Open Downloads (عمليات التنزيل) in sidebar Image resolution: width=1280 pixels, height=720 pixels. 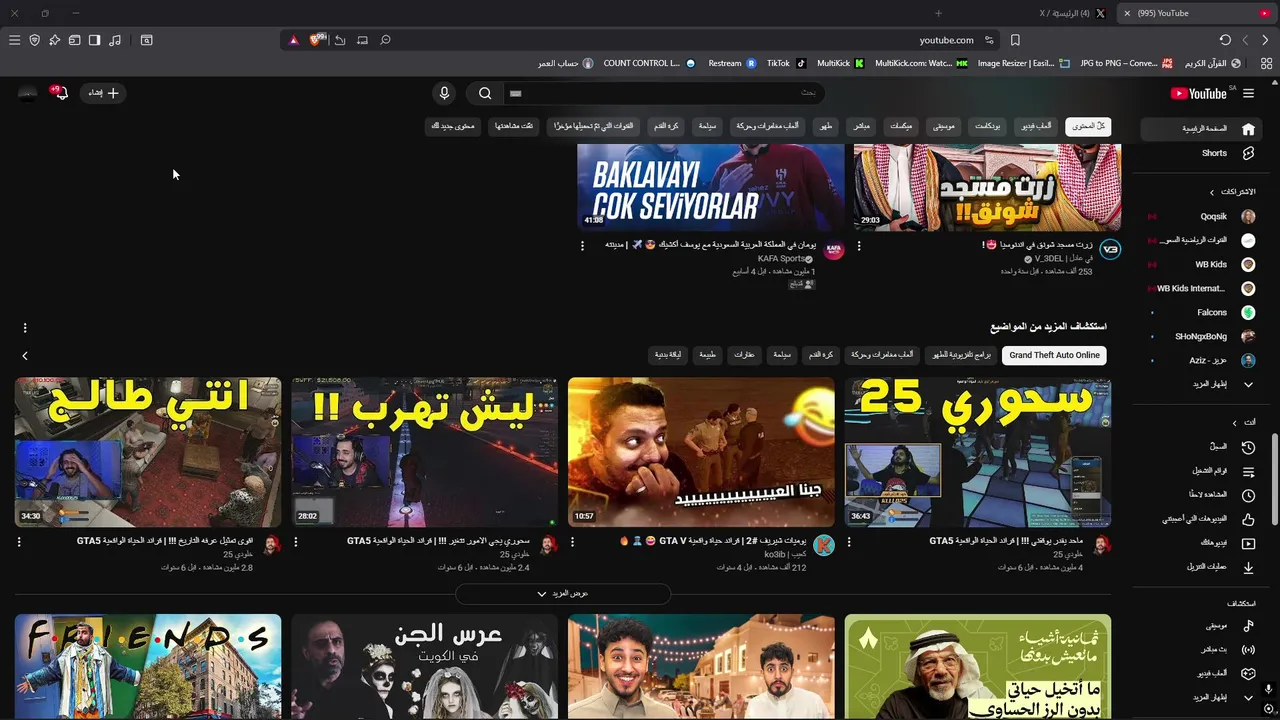(1200, 567)
